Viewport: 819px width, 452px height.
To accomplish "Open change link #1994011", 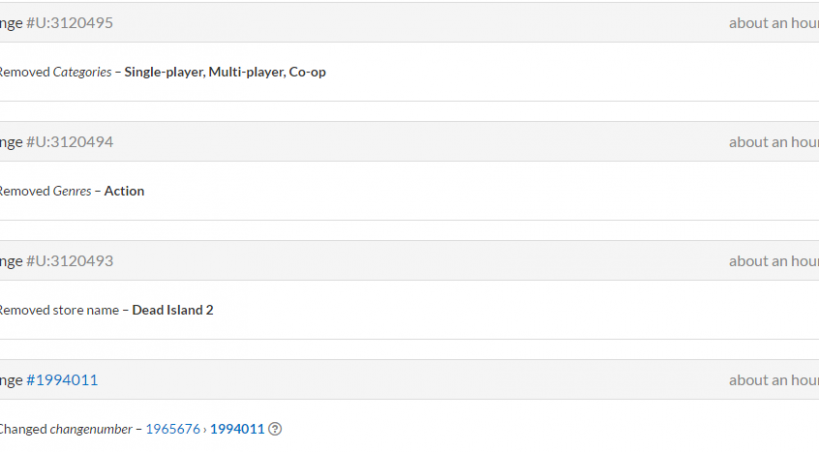I will 62,380.
